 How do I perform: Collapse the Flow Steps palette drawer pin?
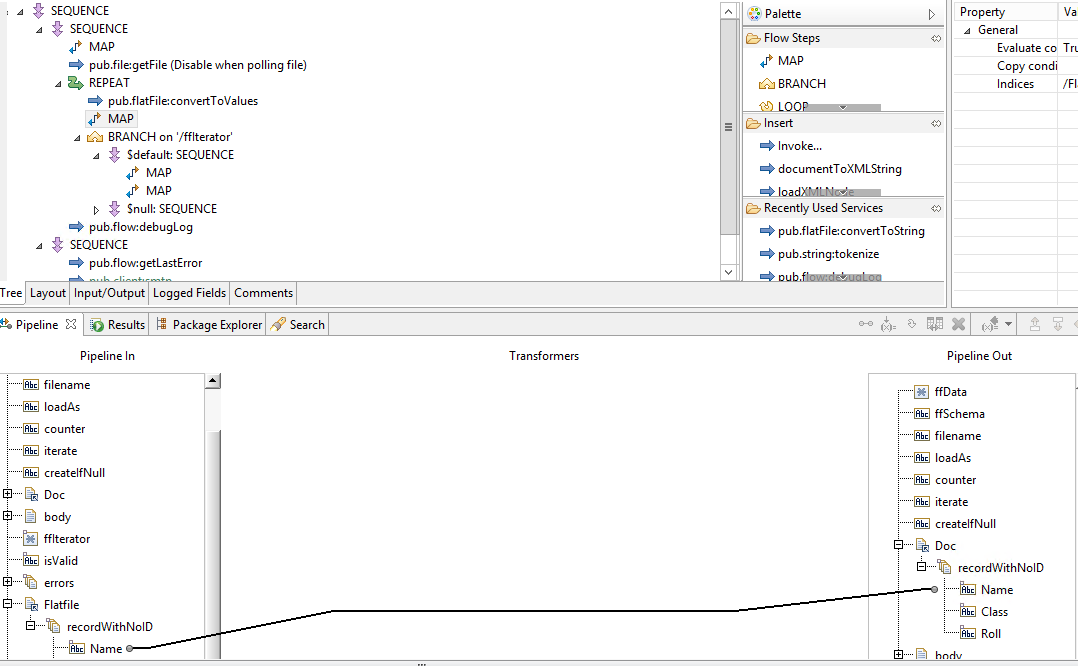click(936, 38)
